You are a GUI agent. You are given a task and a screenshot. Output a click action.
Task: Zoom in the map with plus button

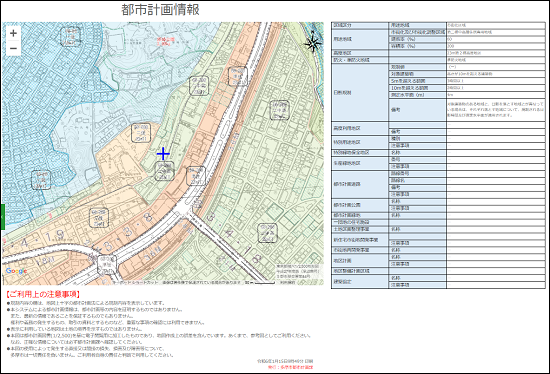tap(13, 33)
